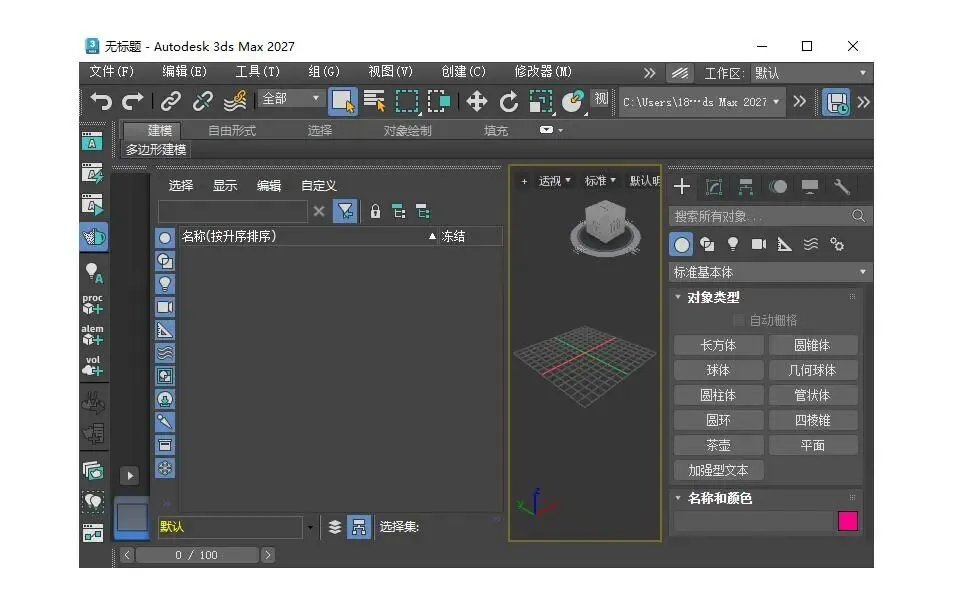Toggle Display Geometry filter in Scene Explorer
The height and width of the screenshot is (602, 953).
pyautogui.click(x=165, y=238)
